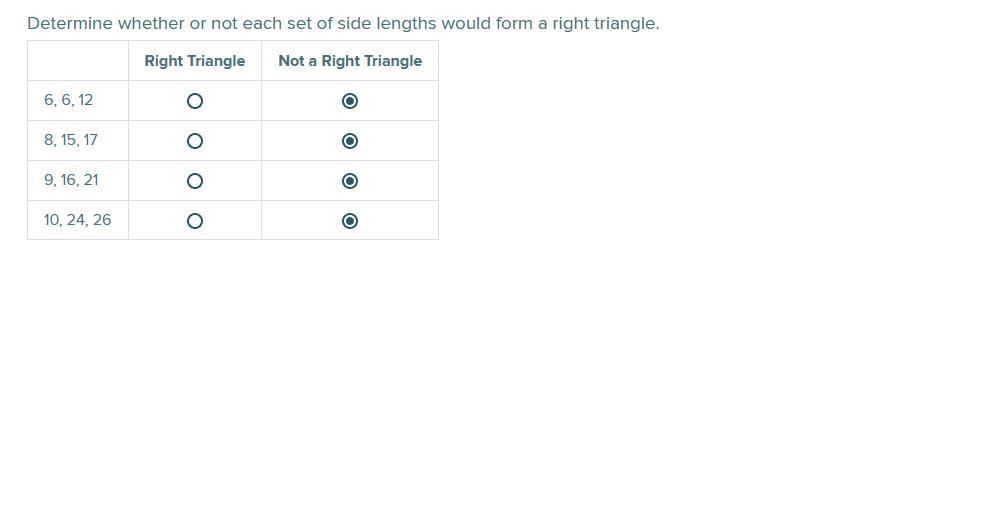The height and width of the screenshot is (509, 987).
Task: Click the "Right Triangle" column header
Action: 195,61
